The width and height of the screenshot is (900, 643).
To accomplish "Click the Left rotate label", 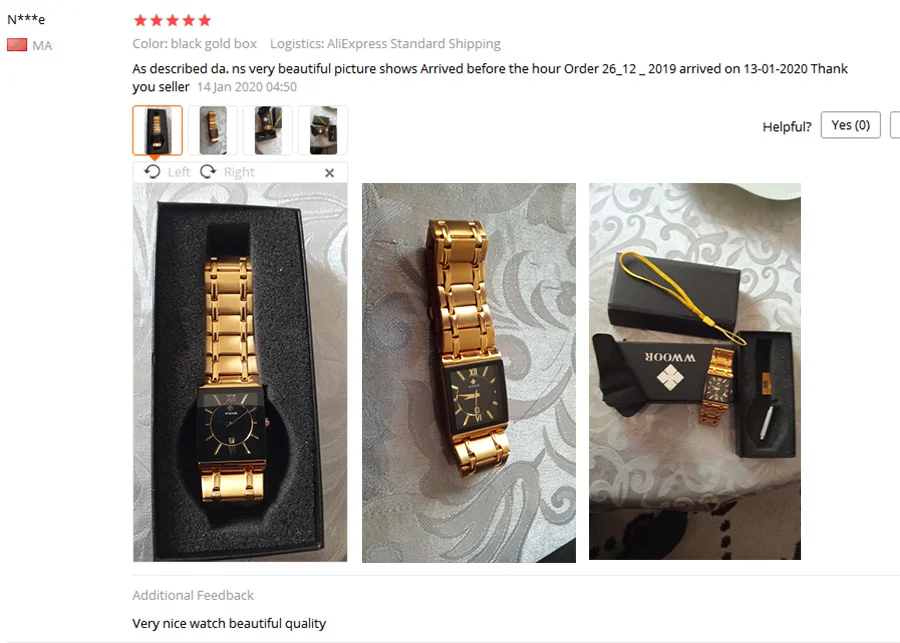I will 179,172.
